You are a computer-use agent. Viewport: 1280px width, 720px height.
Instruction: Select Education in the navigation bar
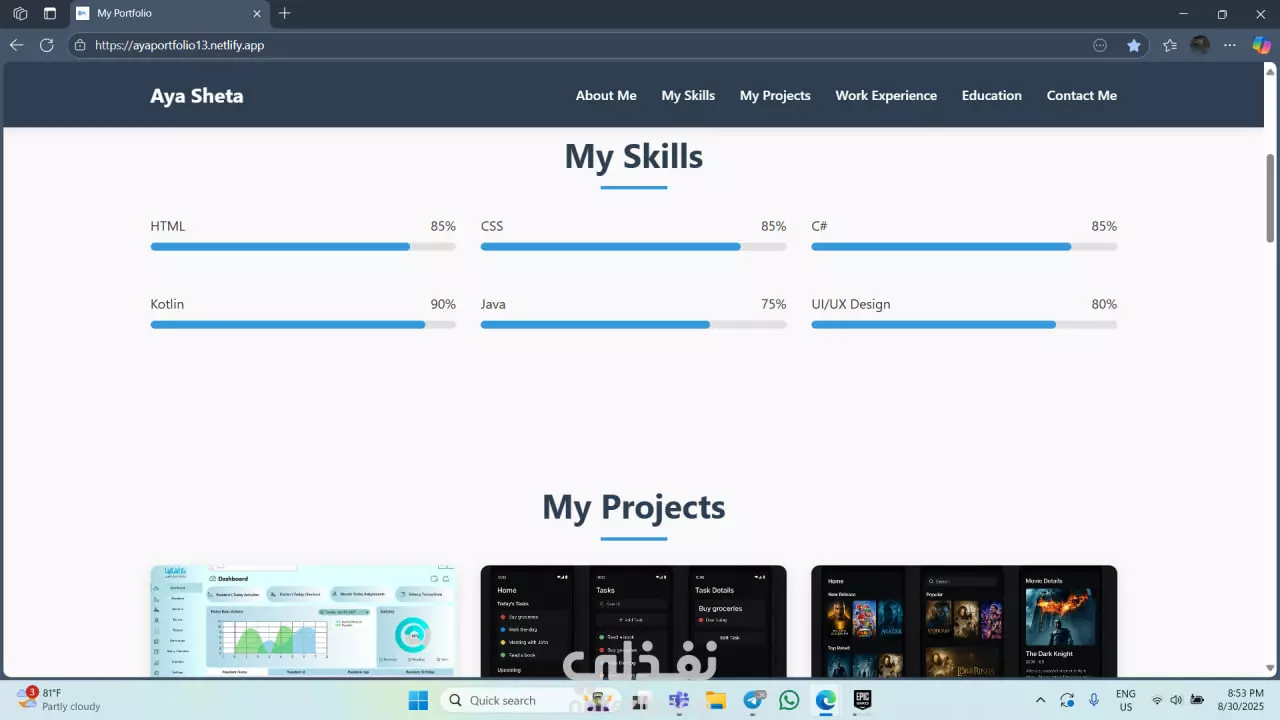point(992,96)
